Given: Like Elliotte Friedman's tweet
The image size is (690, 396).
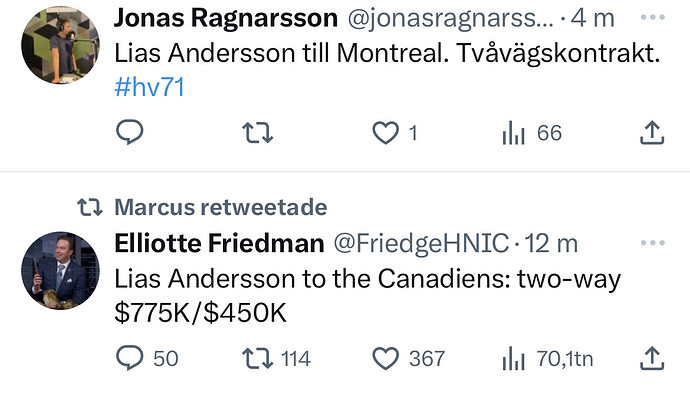Looking at the screenshot, I should pyautogui.click(x=408, y=359).
